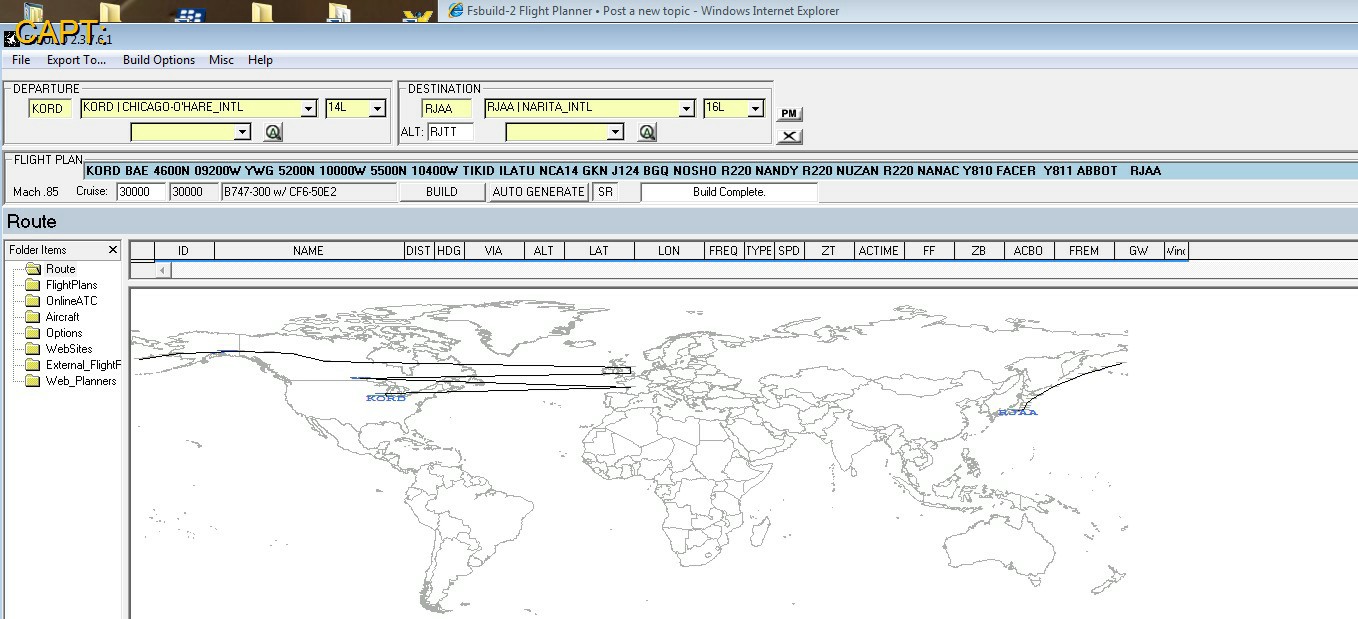Click the ALT column header
Image resolution: width=1358 pixels, height=619 pixels.
coord(544,251)
